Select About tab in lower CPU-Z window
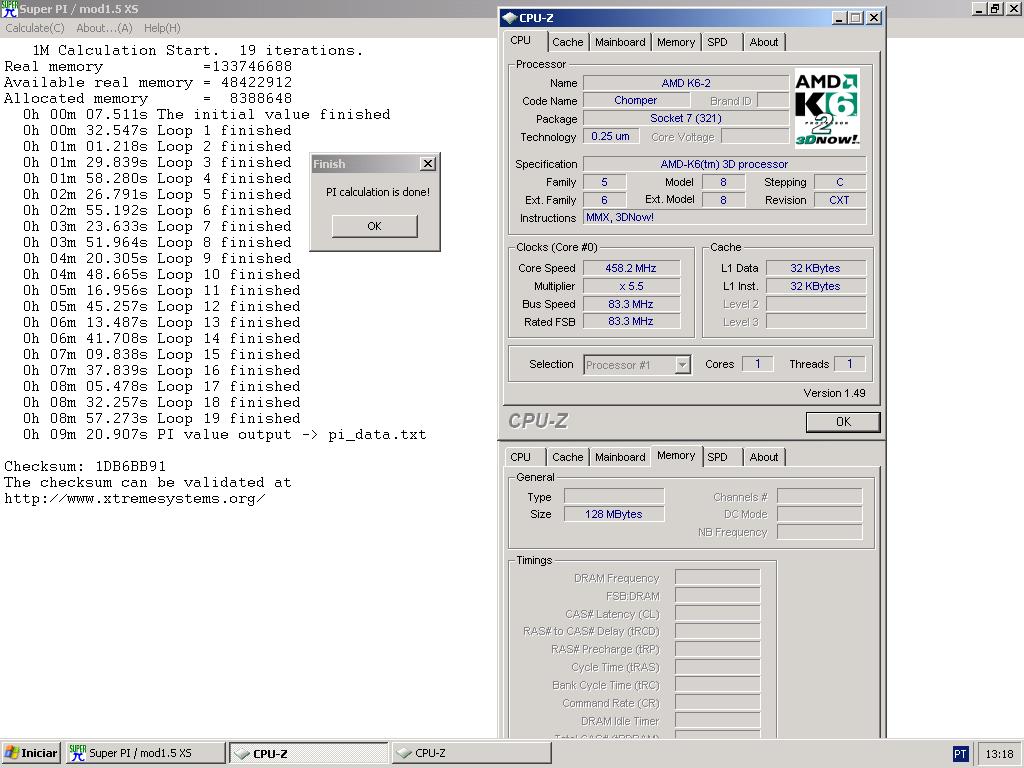 pyautogui.click(x=763, y=457)
